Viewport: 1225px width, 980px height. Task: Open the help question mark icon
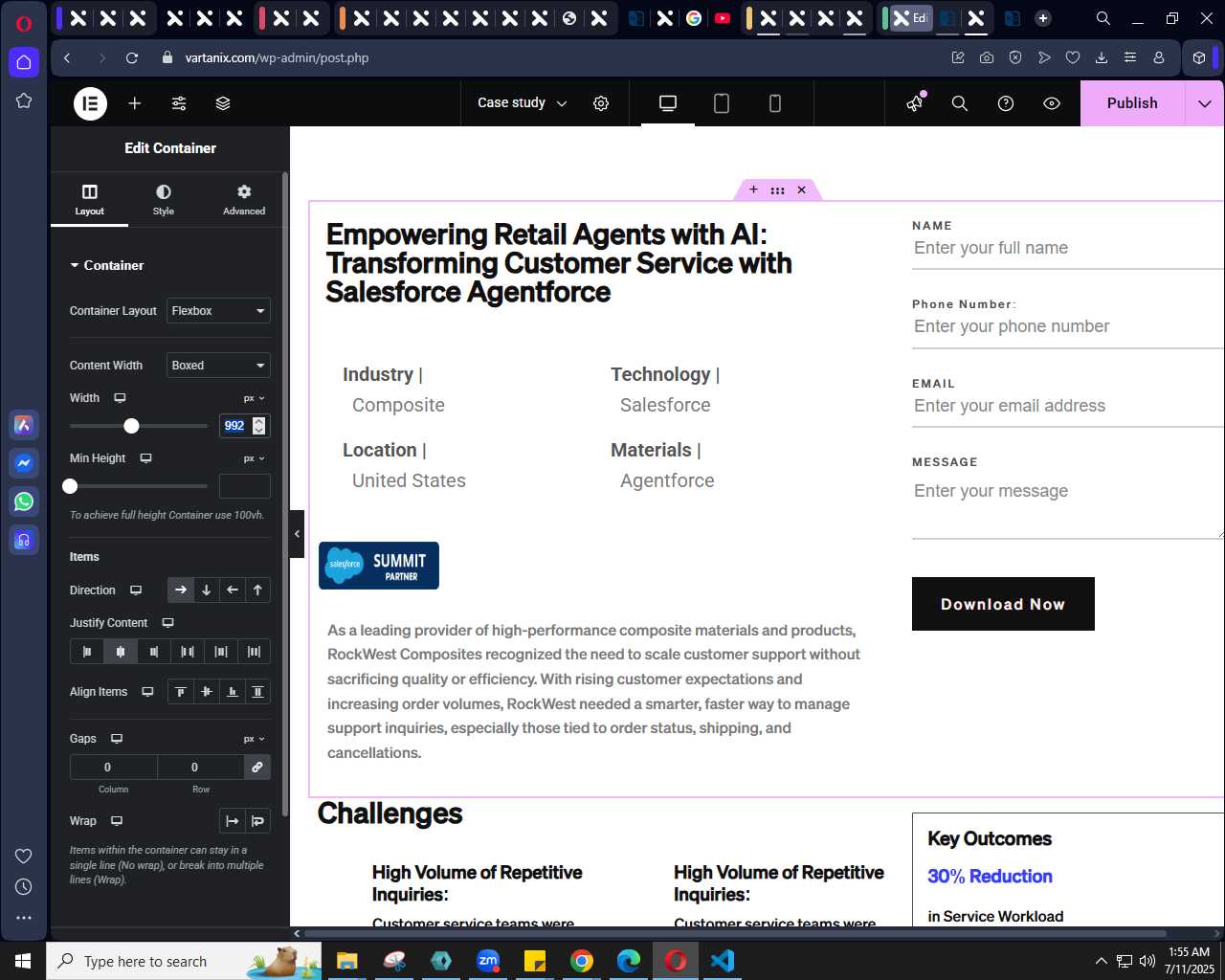click(1006, 103)
